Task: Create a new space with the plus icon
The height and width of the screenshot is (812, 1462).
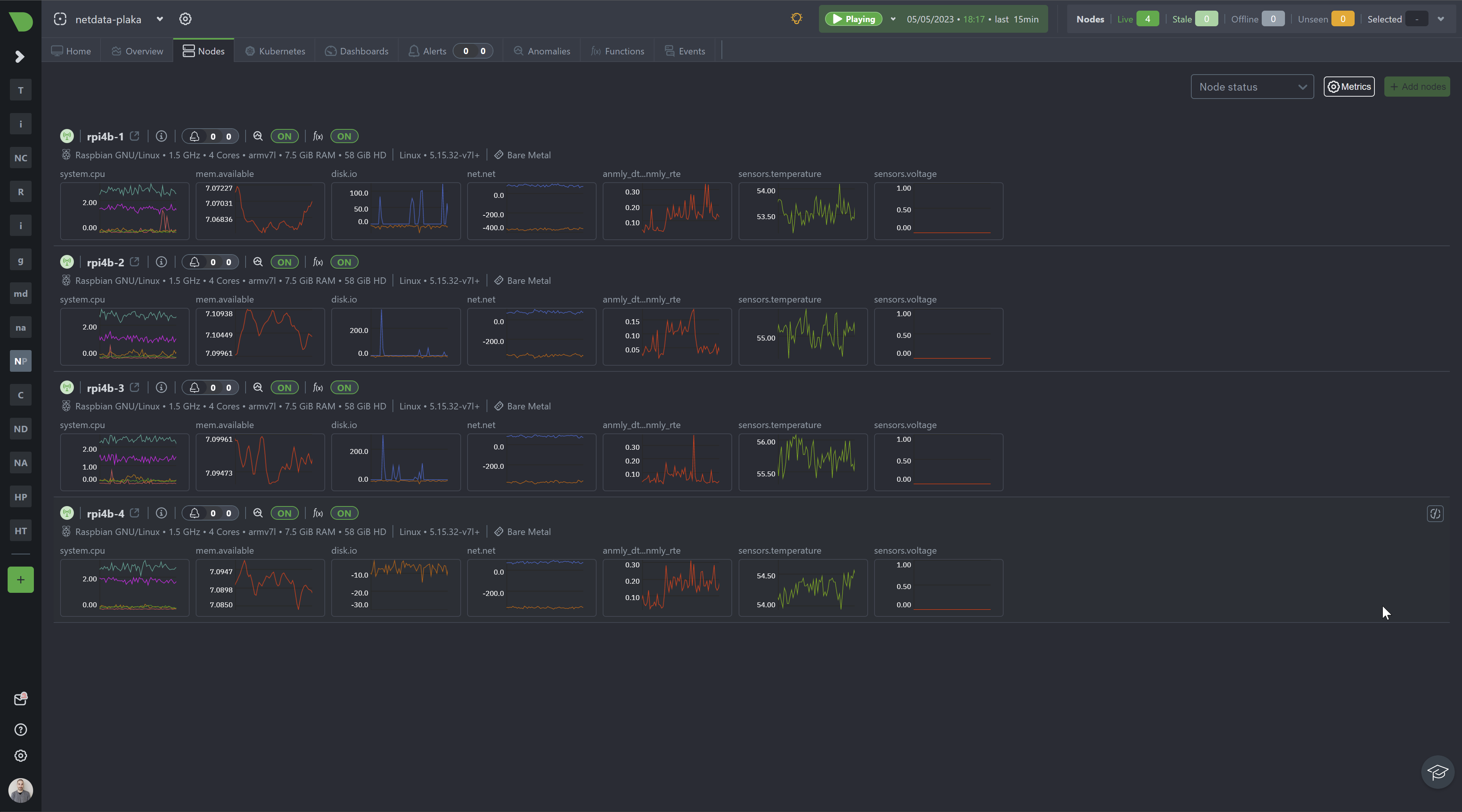Action: point(21,580)
